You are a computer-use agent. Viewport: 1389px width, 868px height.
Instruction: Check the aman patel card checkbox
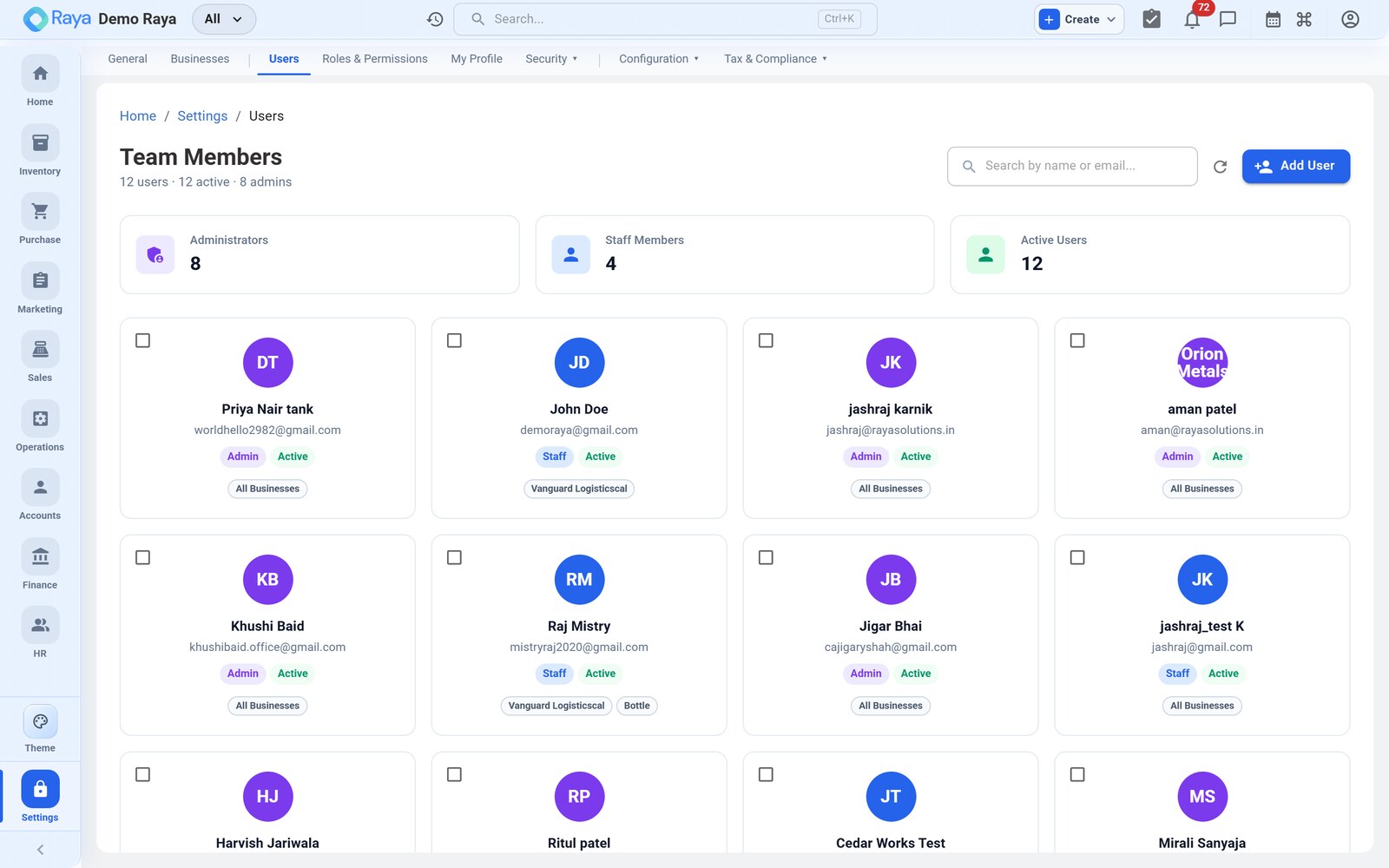pos(1077,341)
